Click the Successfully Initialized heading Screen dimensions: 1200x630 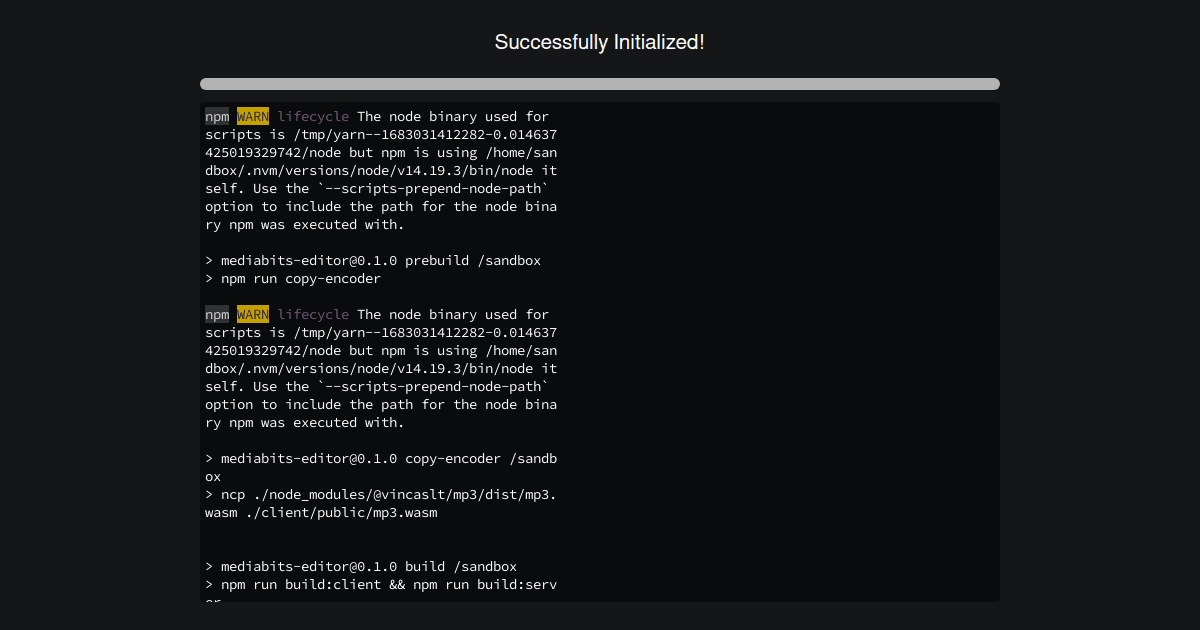click(599, 42)
